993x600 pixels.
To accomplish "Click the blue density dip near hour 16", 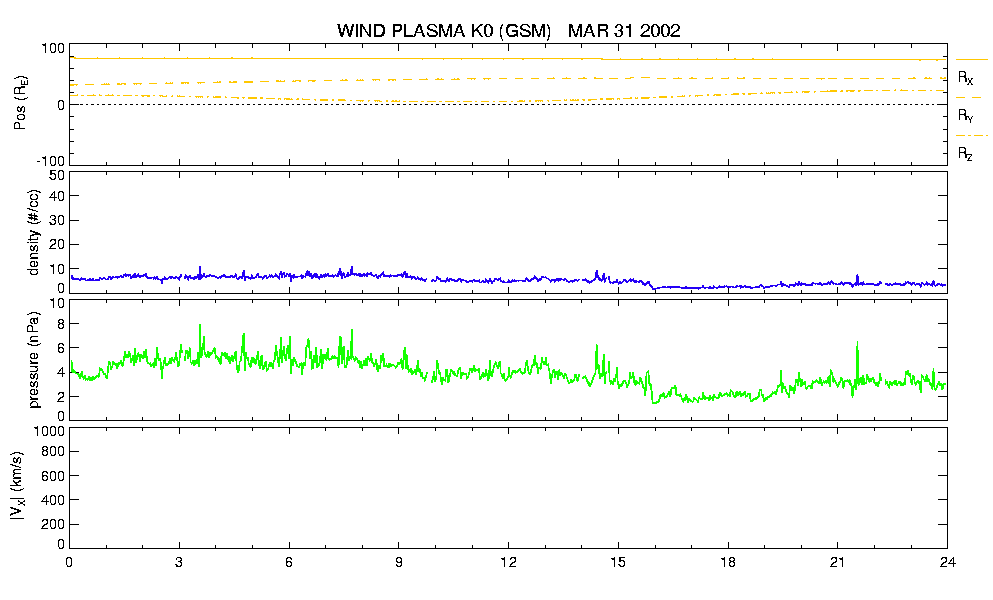I will 655,288.
